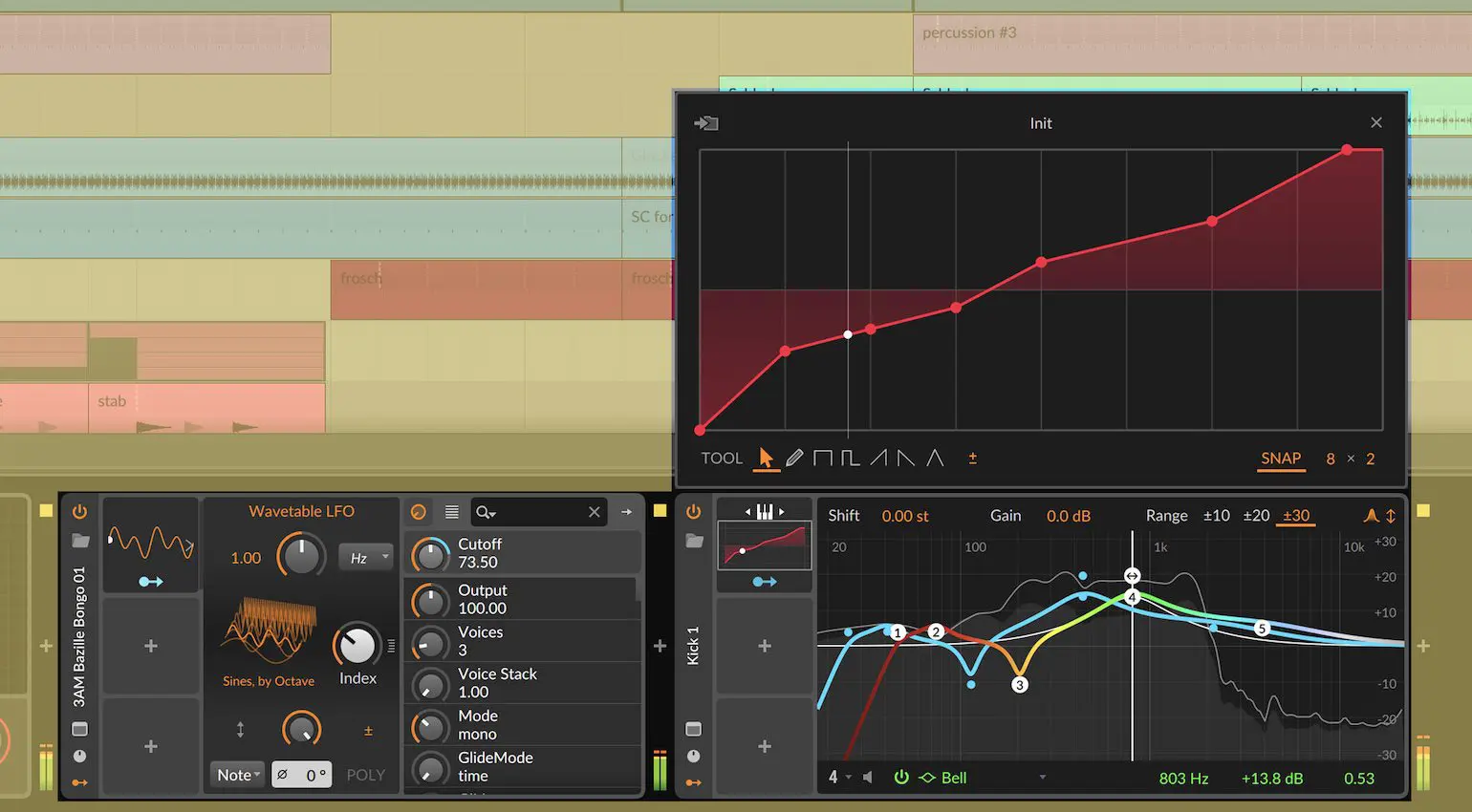Open the preset folder of Kick 1 device
This screenshot has width=1472, height=812.
point(695,542)
